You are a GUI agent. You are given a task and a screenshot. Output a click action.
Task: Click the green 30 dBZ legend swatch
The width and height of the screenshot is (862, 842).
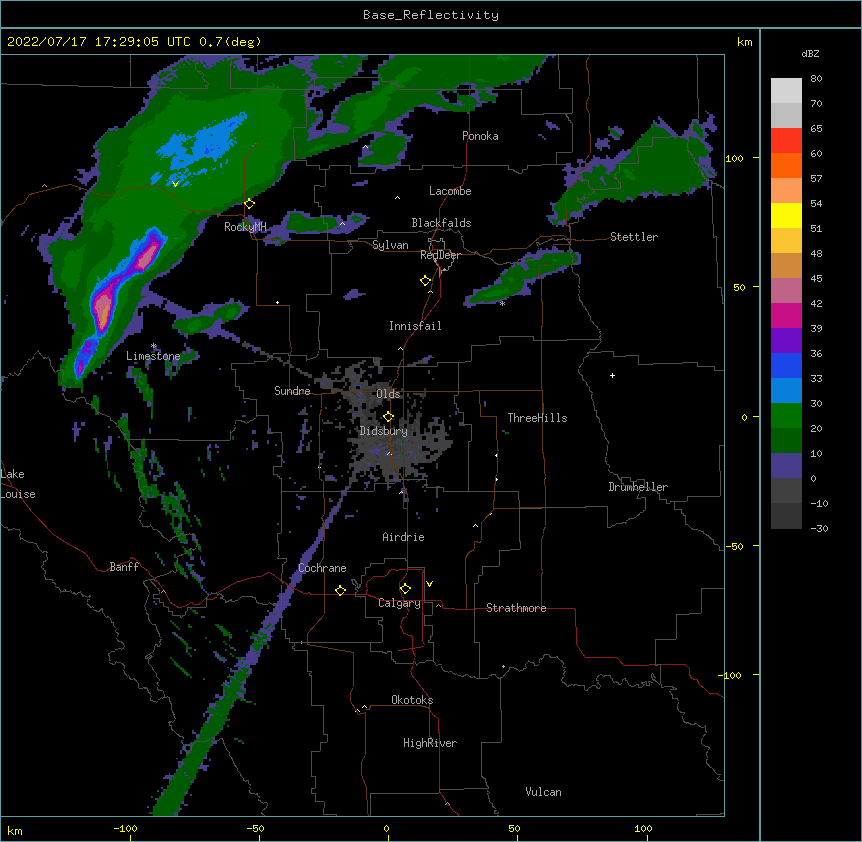pyautogui.click(x=786, y=416)
